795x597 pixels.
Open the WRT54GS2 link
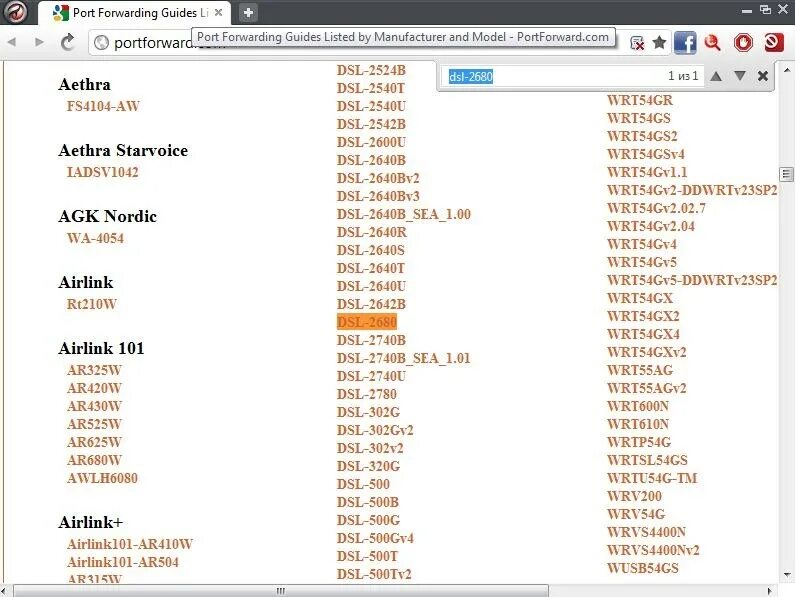(x=642, y=136)
